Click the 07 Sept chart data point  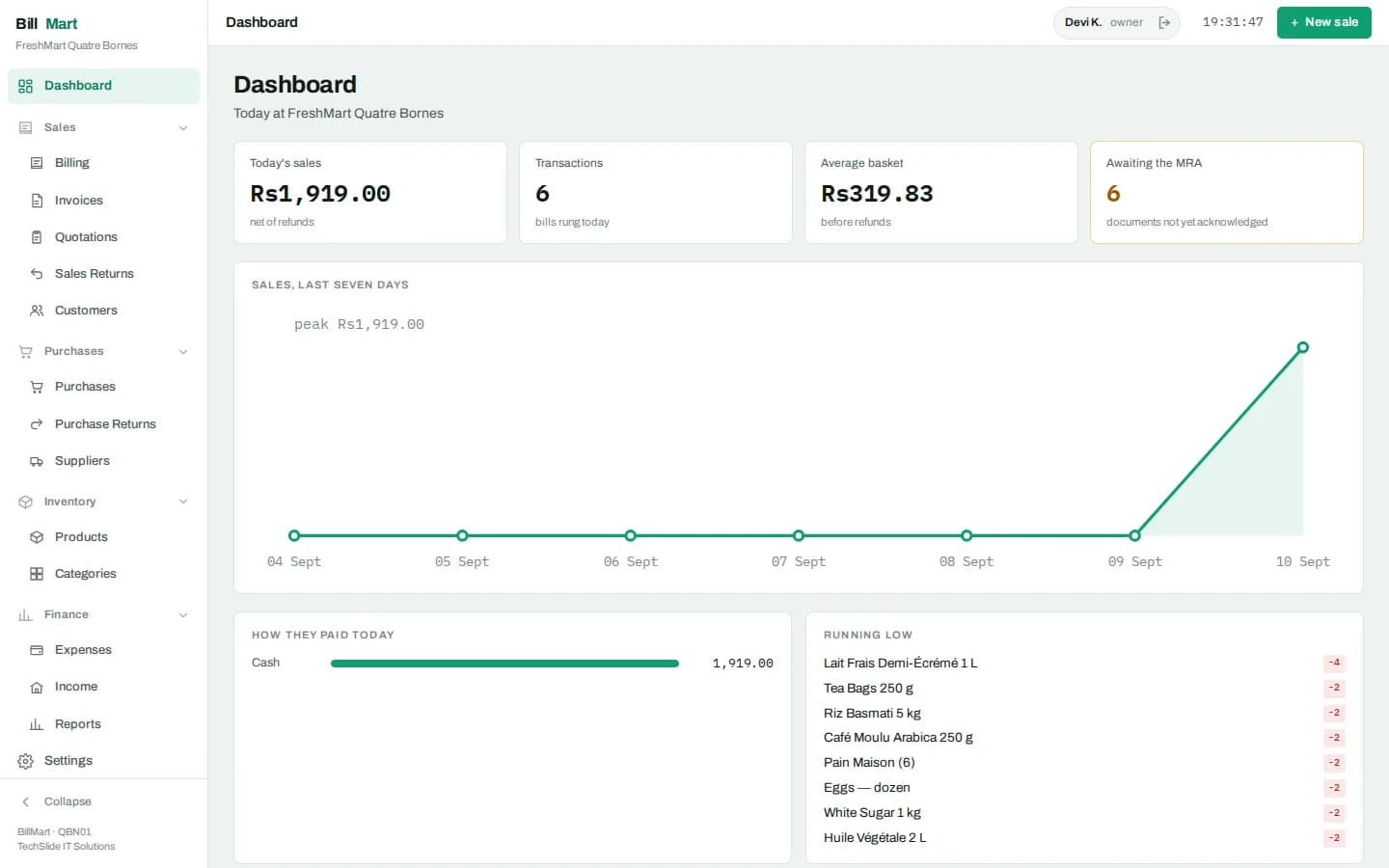point(799,535)
